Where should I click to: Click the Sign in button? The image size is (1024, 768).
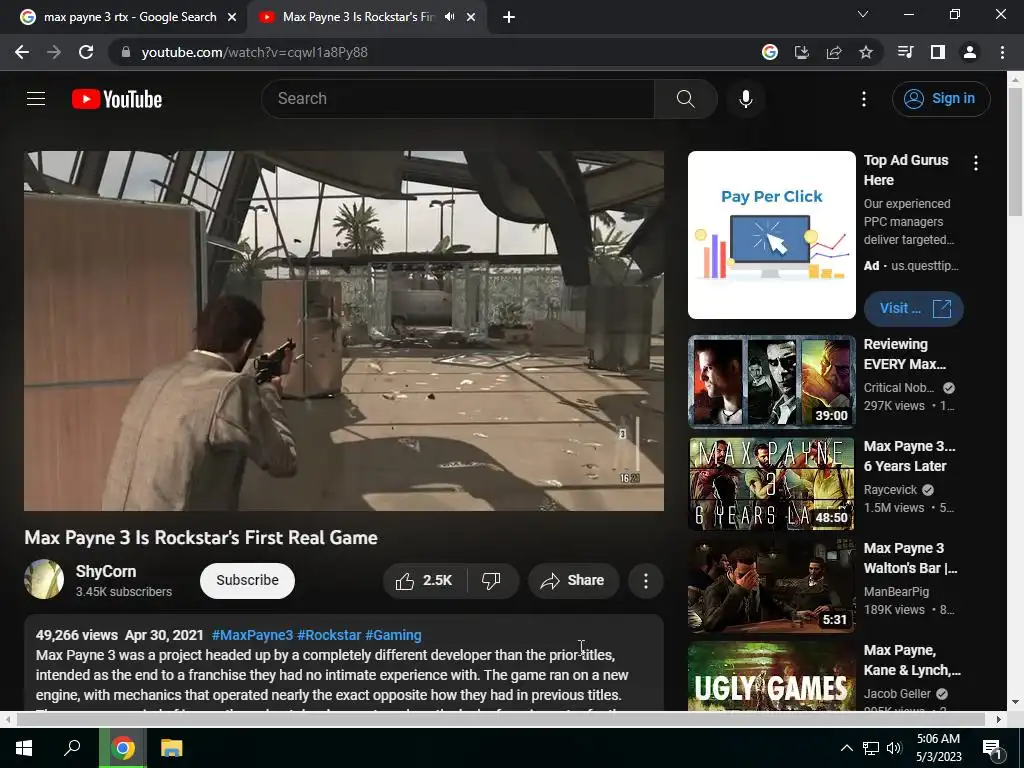click(x=941, y=99)
